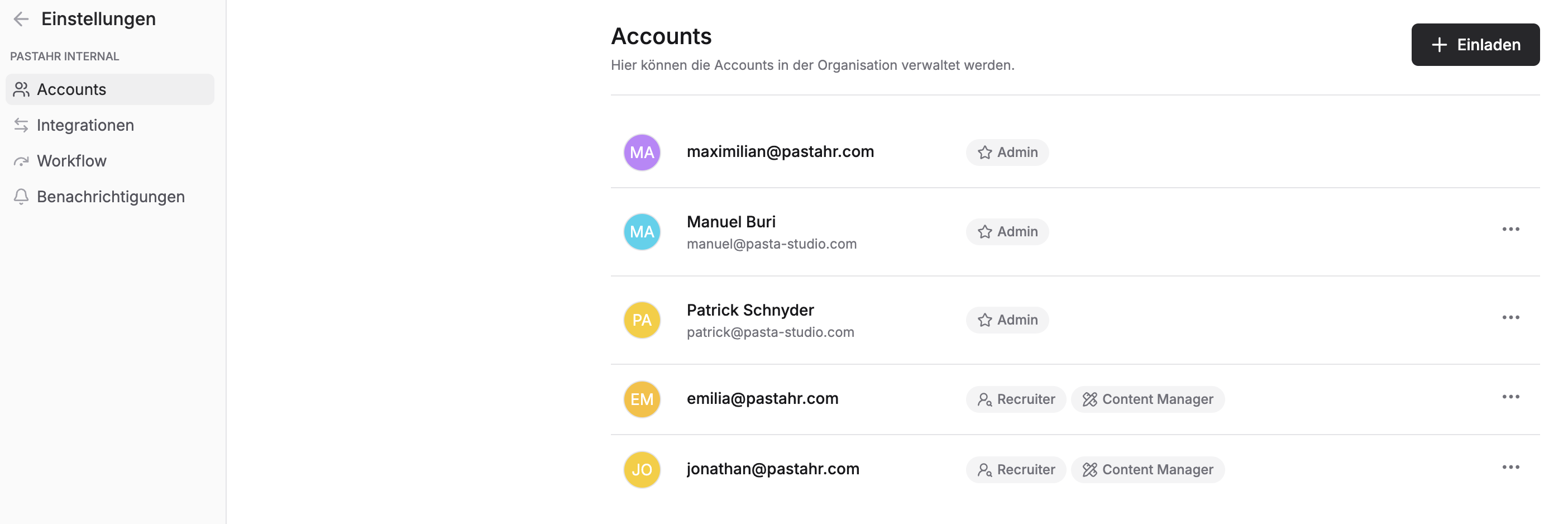Expand more actions for jonathan@pastahr.com
Viewport: 1568px width, 524px height.
tap(1510, 468)
